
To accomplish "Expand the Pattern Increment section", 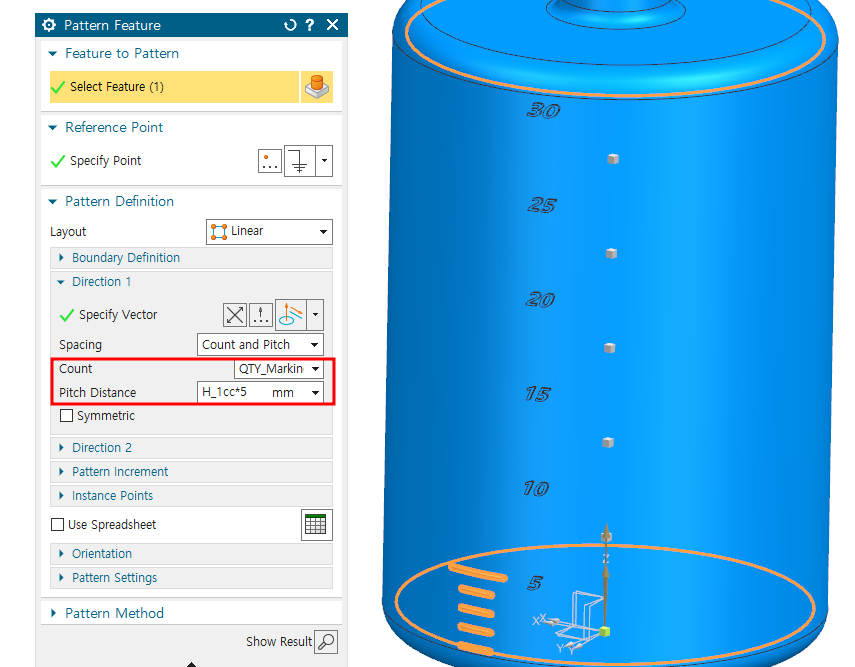I will [x=120, y=472].
